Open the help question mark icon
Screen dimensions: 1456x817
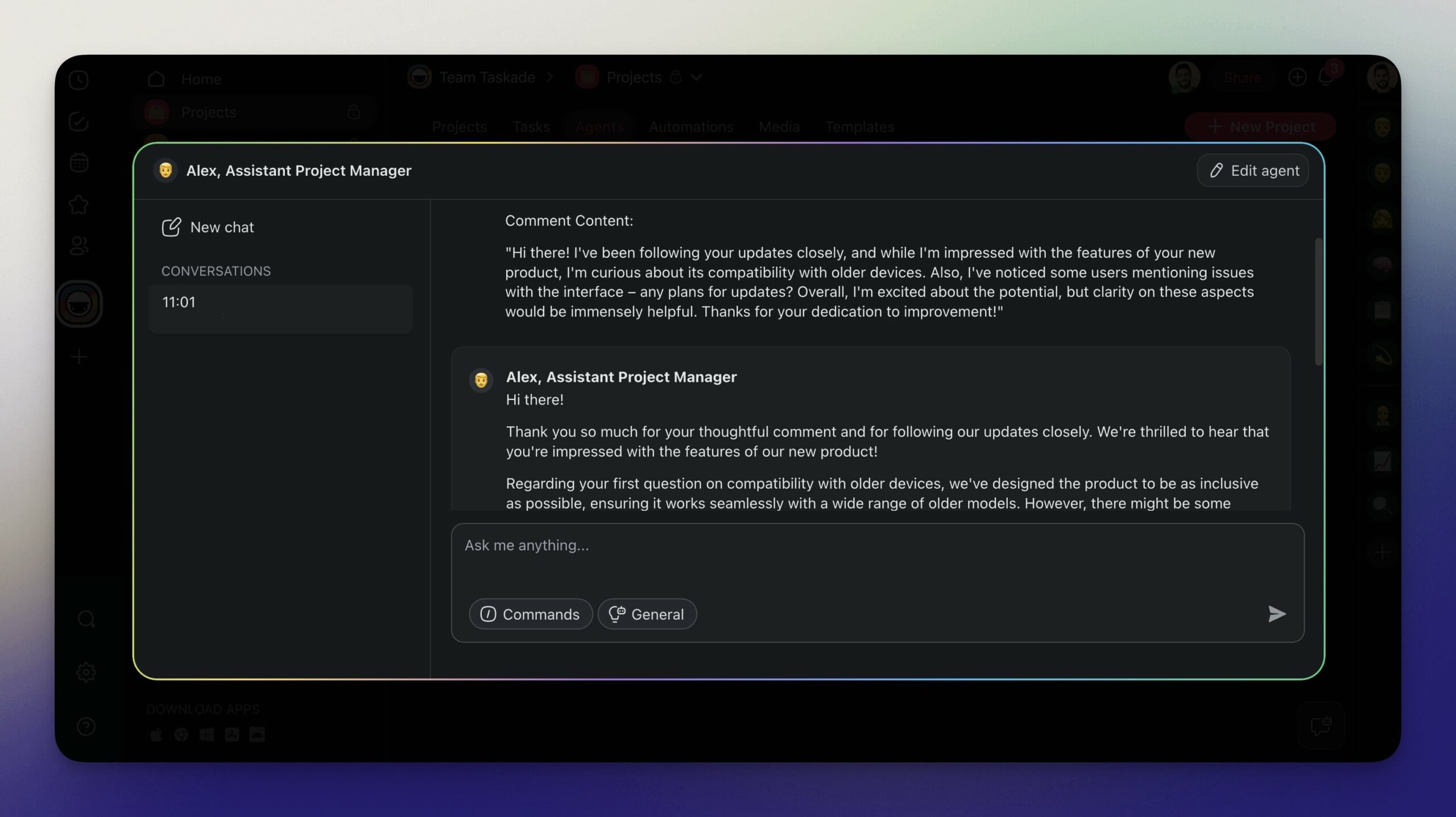point(86,727)
